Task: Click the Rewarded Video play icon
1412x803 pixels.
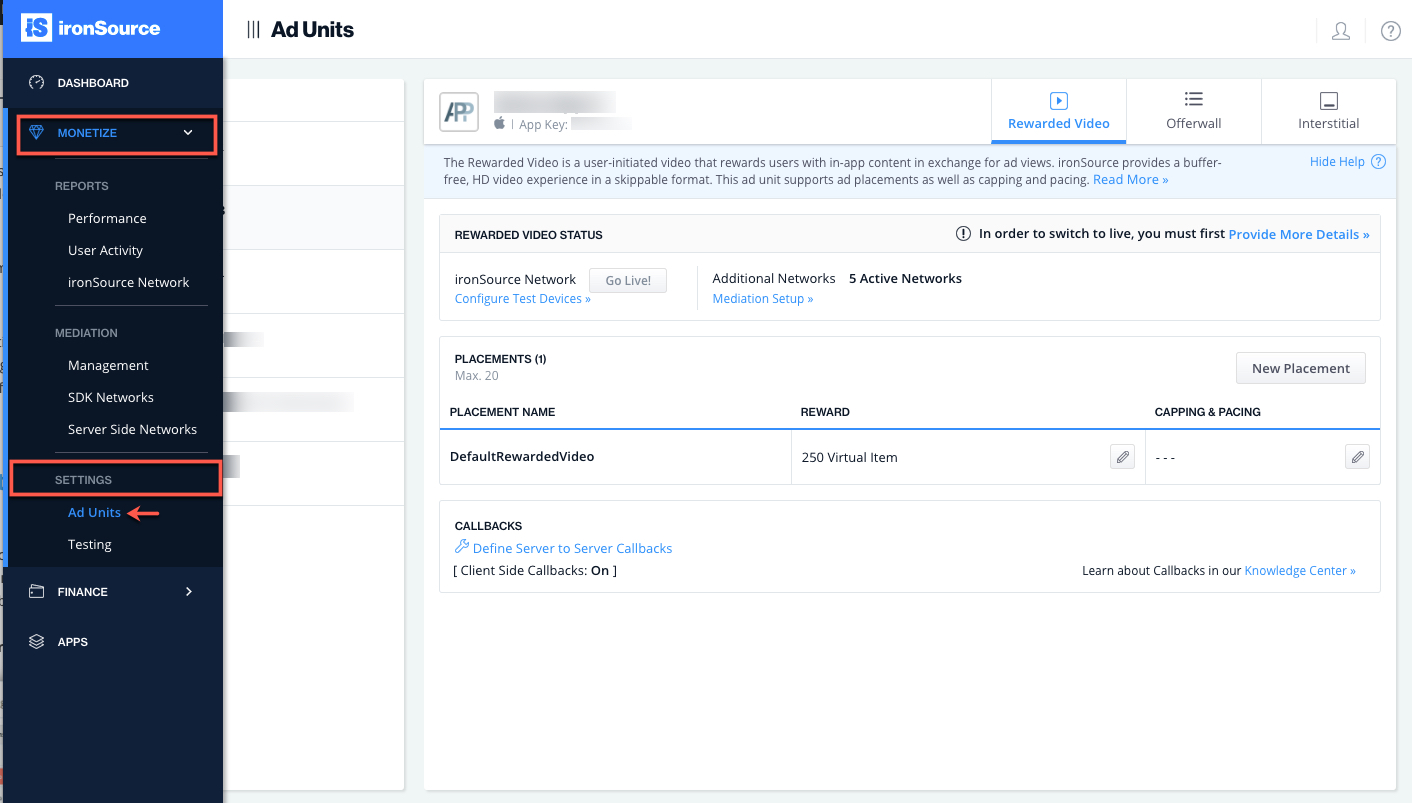Action: (1059, 100)
